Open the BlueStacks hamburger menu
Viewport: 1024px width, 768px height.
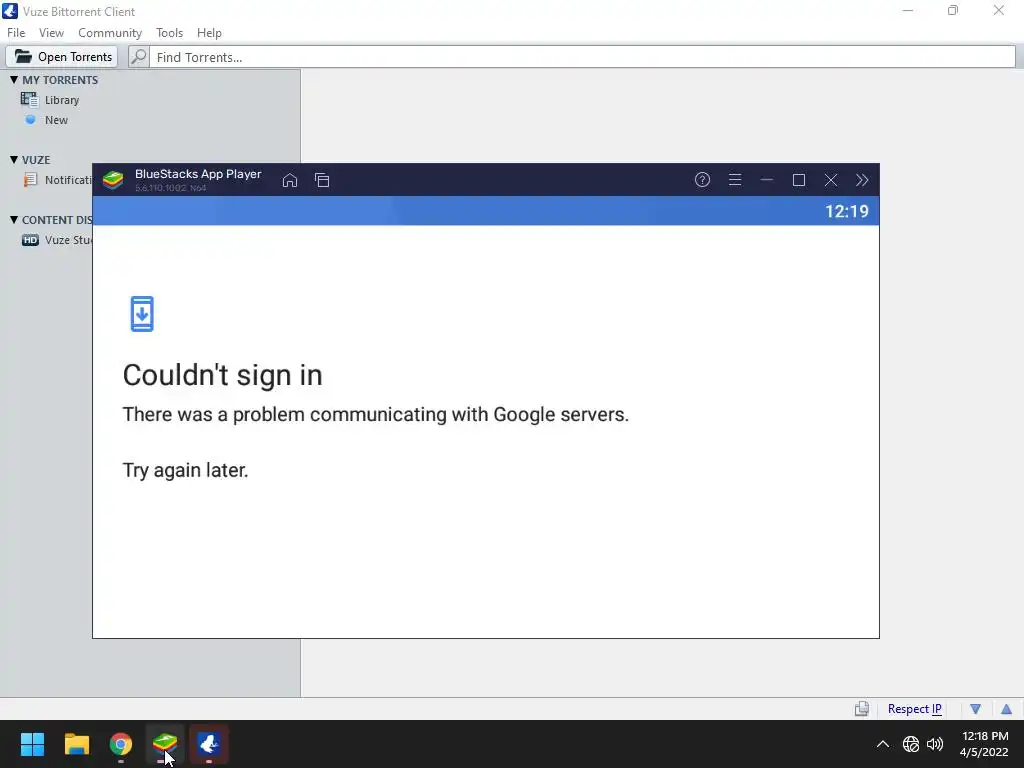(x=735, y=180)
